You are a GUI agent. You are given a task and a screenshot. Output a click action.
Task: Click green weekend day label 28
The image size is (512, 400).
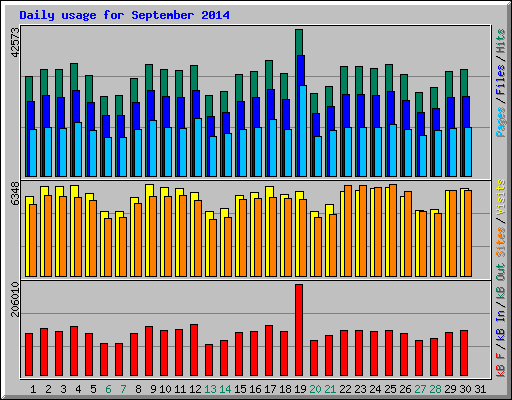[435, 389]
